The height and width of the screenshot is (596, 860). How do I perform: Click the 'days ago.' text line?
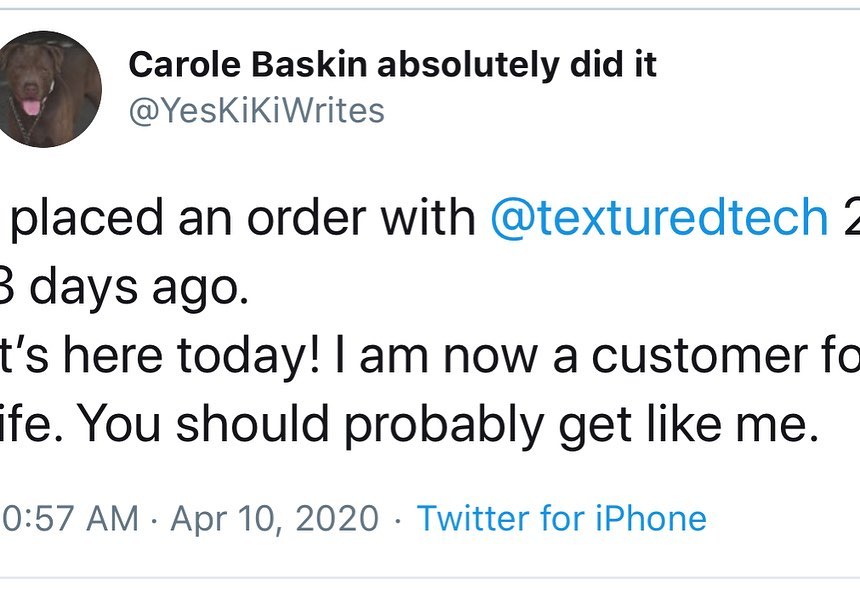pyautogui.click(x=135, y=288)
